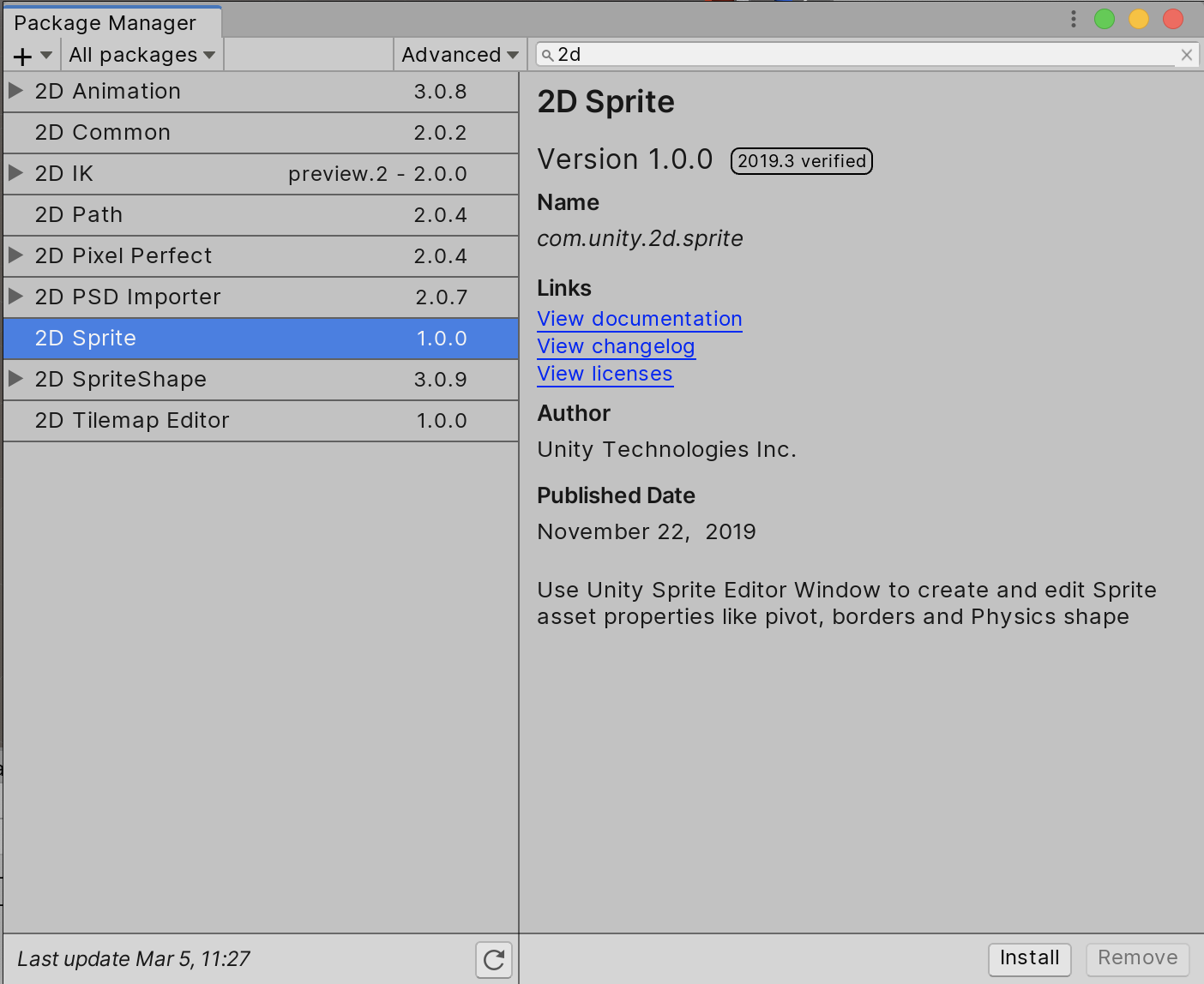Expand the 2D IK package versions

(15, 172)
